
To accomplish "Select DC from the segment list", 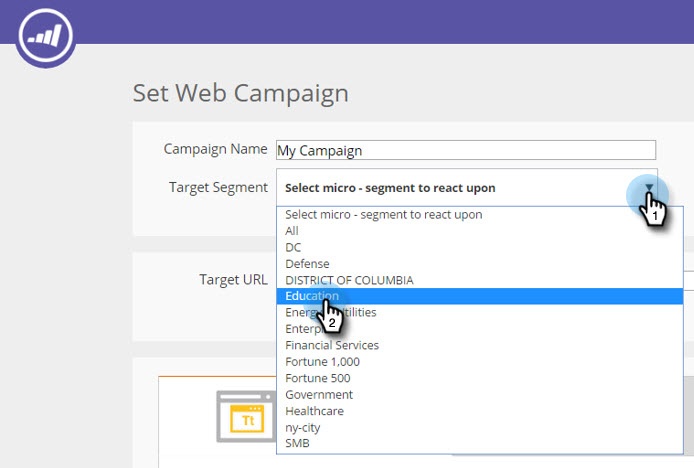I will point(293,247).
